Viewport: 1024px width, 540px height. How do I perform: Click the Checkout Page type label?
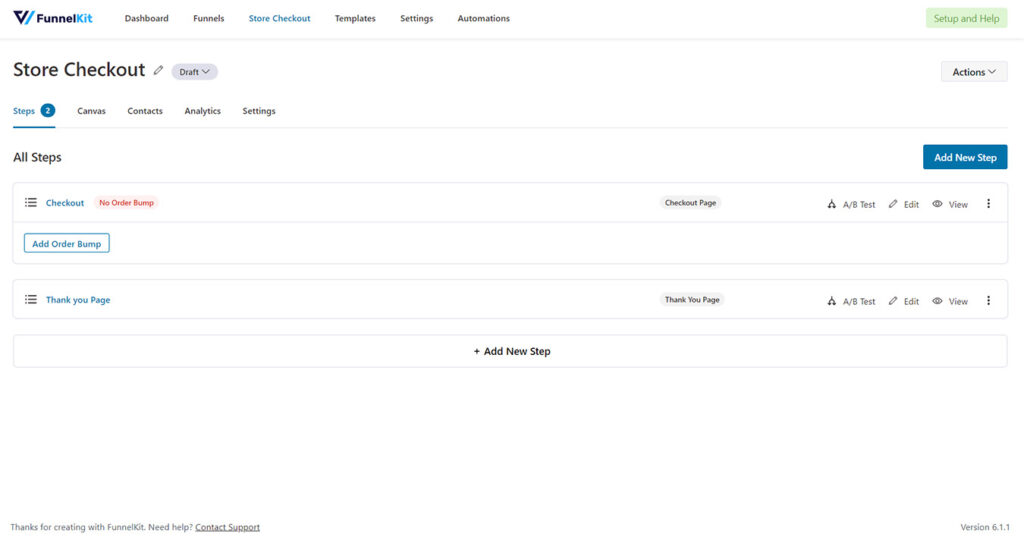tap(690, 203)
